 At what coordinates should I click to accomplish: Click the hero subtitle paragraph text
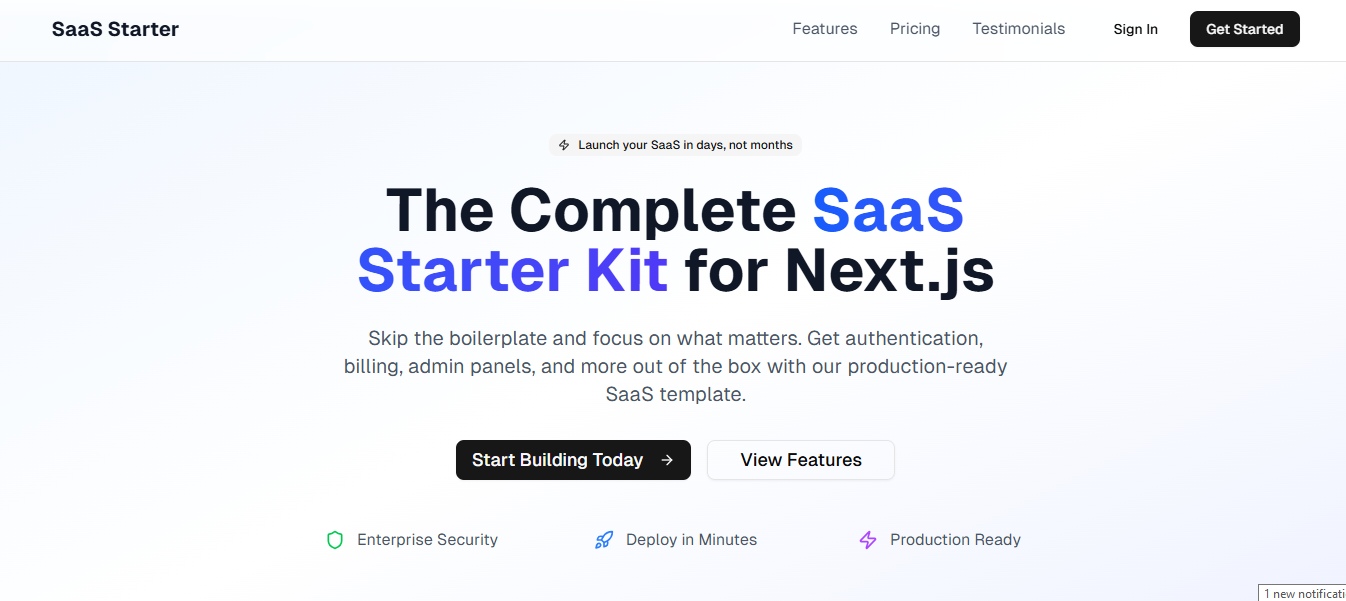[674, 366]
